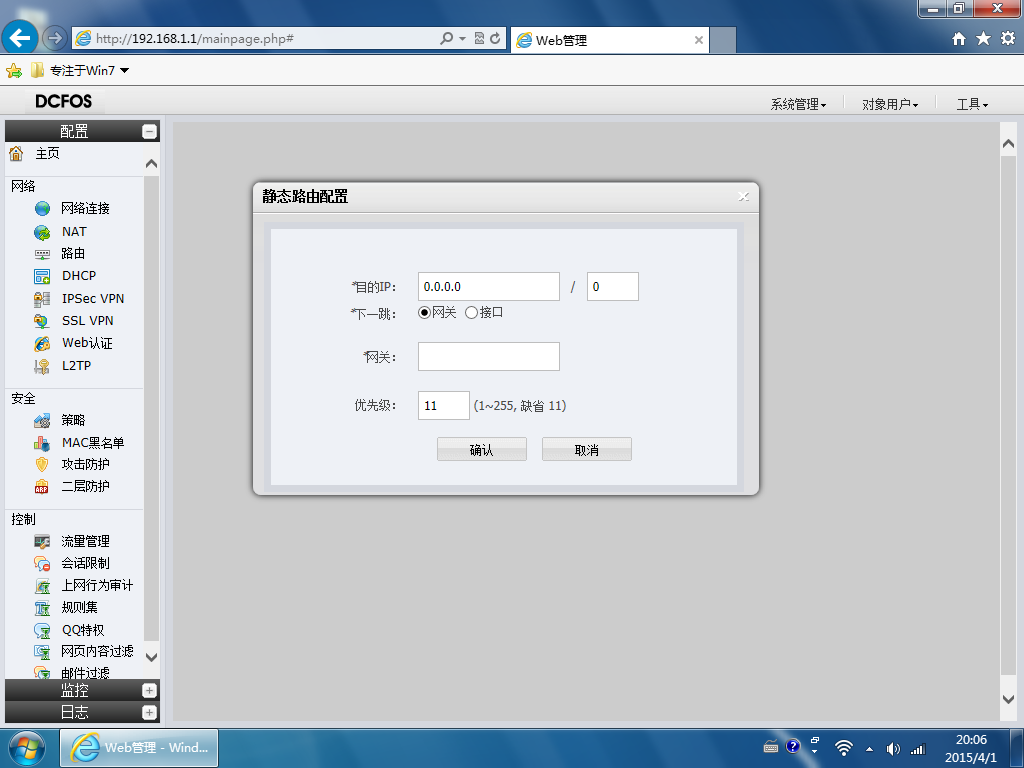Click the 策略 policy icon
Viewport: 1024px width, 768px height.
[x=42, y=421]
